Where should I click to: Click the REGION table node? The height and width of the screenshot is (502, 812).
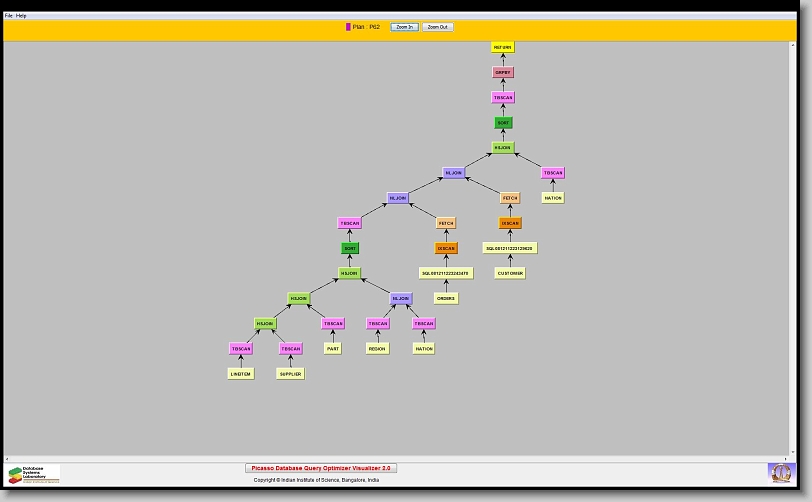(377, 349)
